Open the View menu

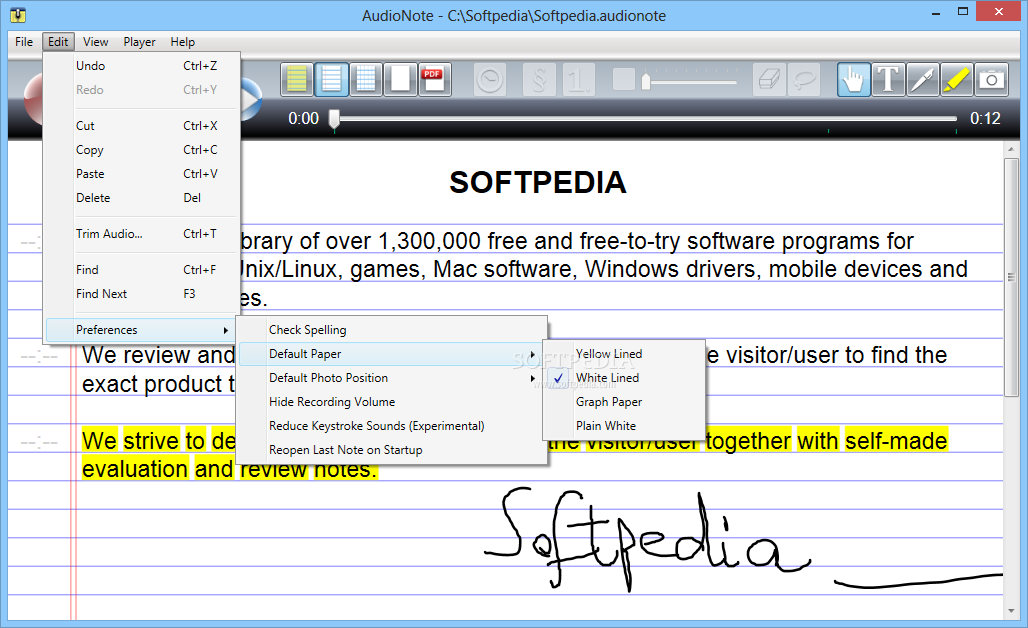click(96, 42)
